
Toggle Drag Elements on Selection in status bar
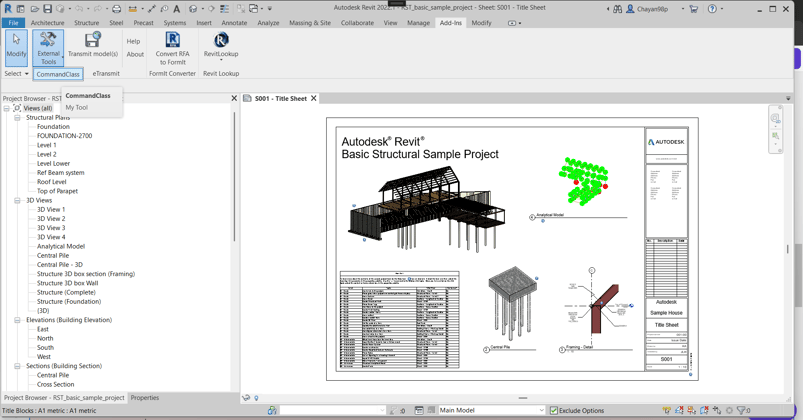pos(716,410)
